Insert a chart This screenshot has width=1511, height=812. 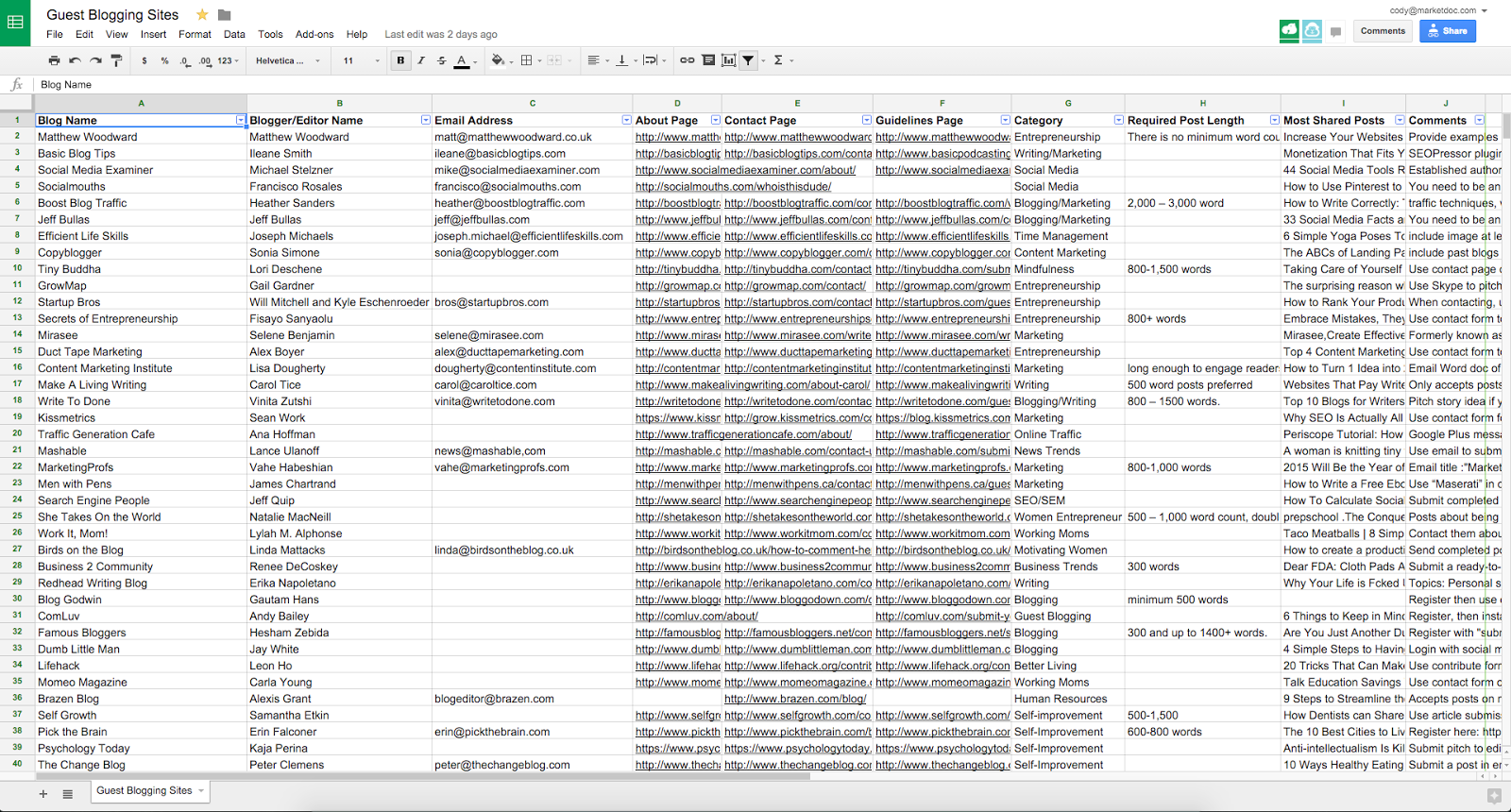[x=728, y=60]
